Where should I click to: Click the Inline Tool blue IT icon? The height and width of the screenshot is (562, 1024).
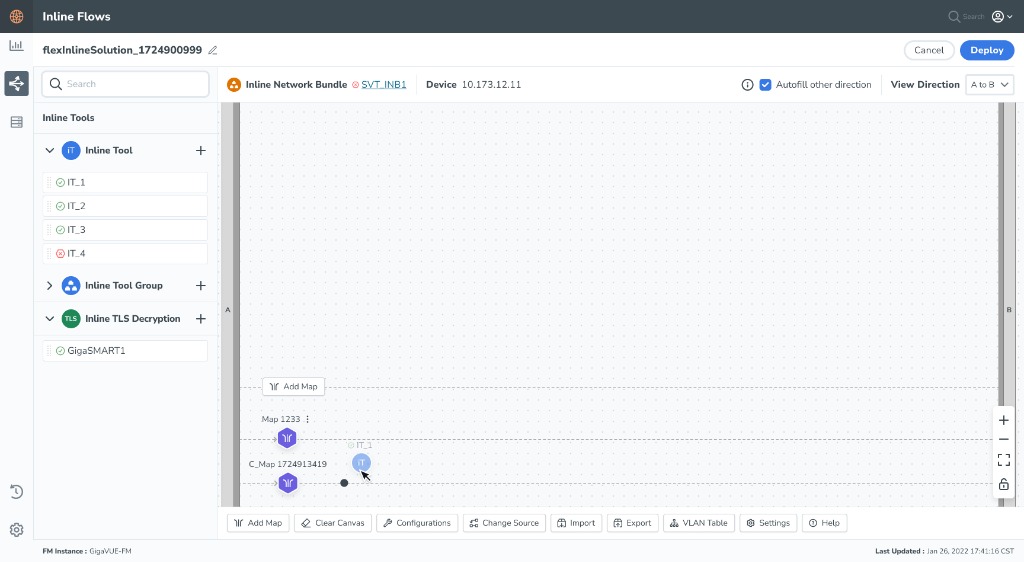tap(71, 150)
